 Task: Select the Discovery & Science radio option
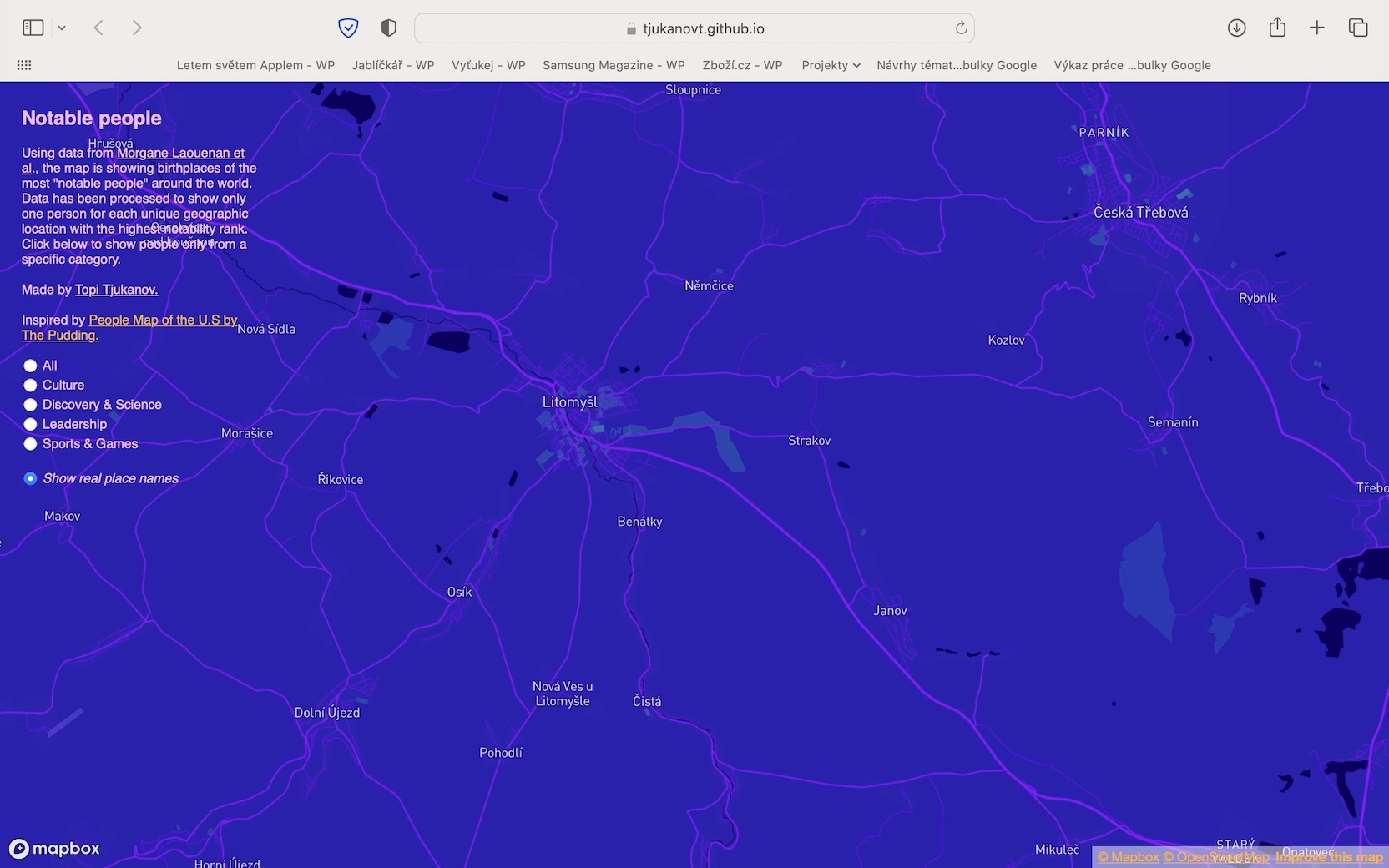click(30, 405)
